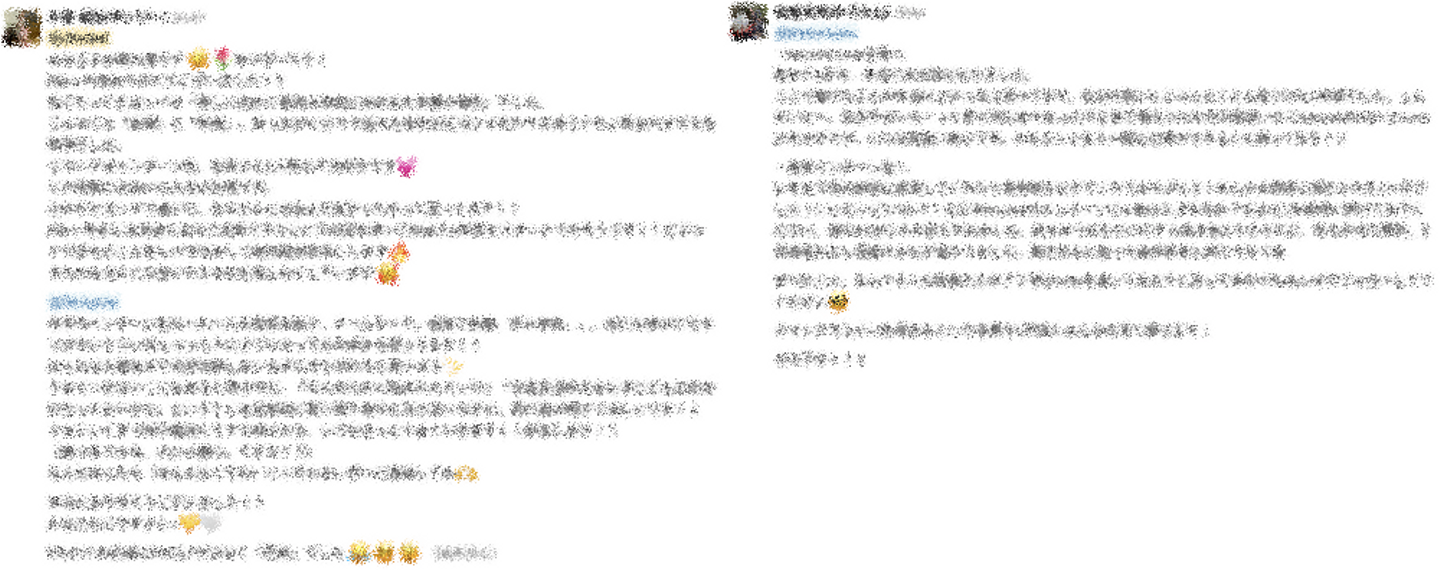
Task: Click the pink heart emoji in left message
Action: [x=405, y=166]
